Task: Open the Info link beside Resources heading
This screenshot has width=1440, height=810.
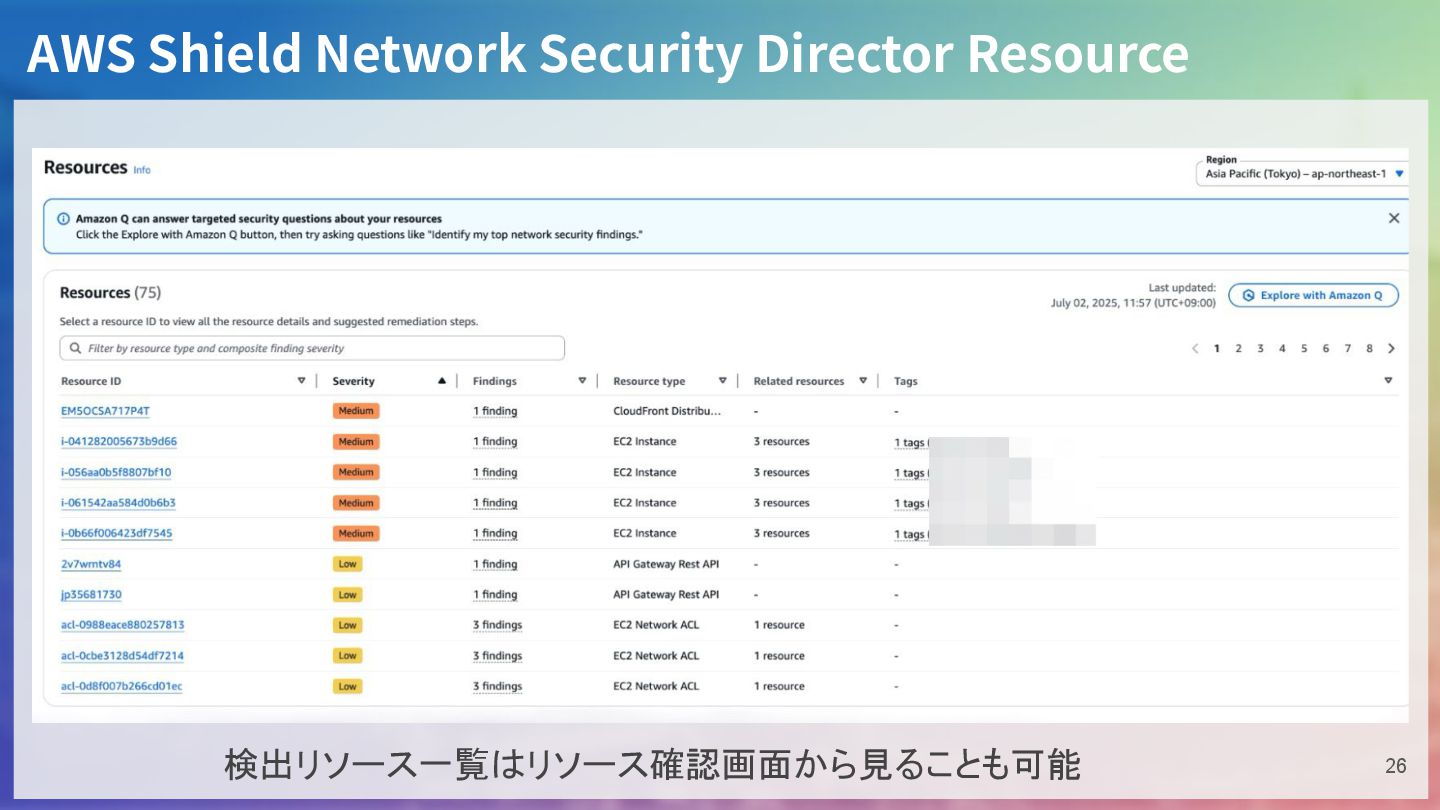Action: pos(142,170)
